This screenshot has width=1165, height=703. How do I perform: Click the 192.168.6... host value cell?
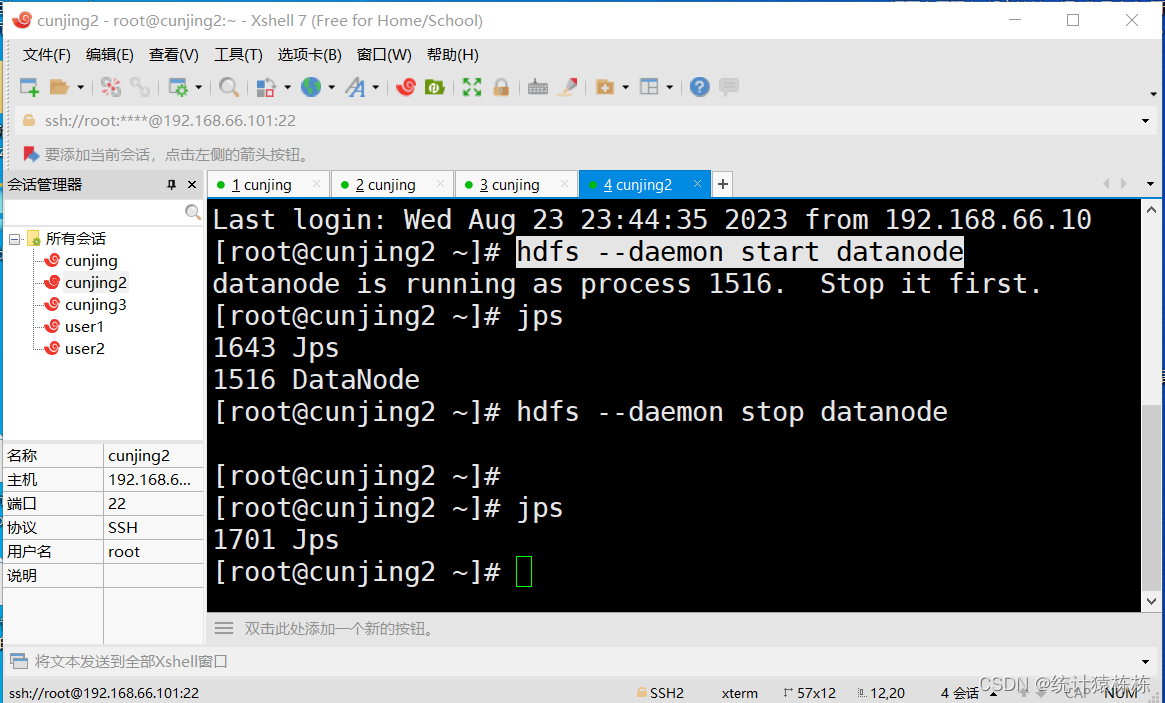click(153, 479)
